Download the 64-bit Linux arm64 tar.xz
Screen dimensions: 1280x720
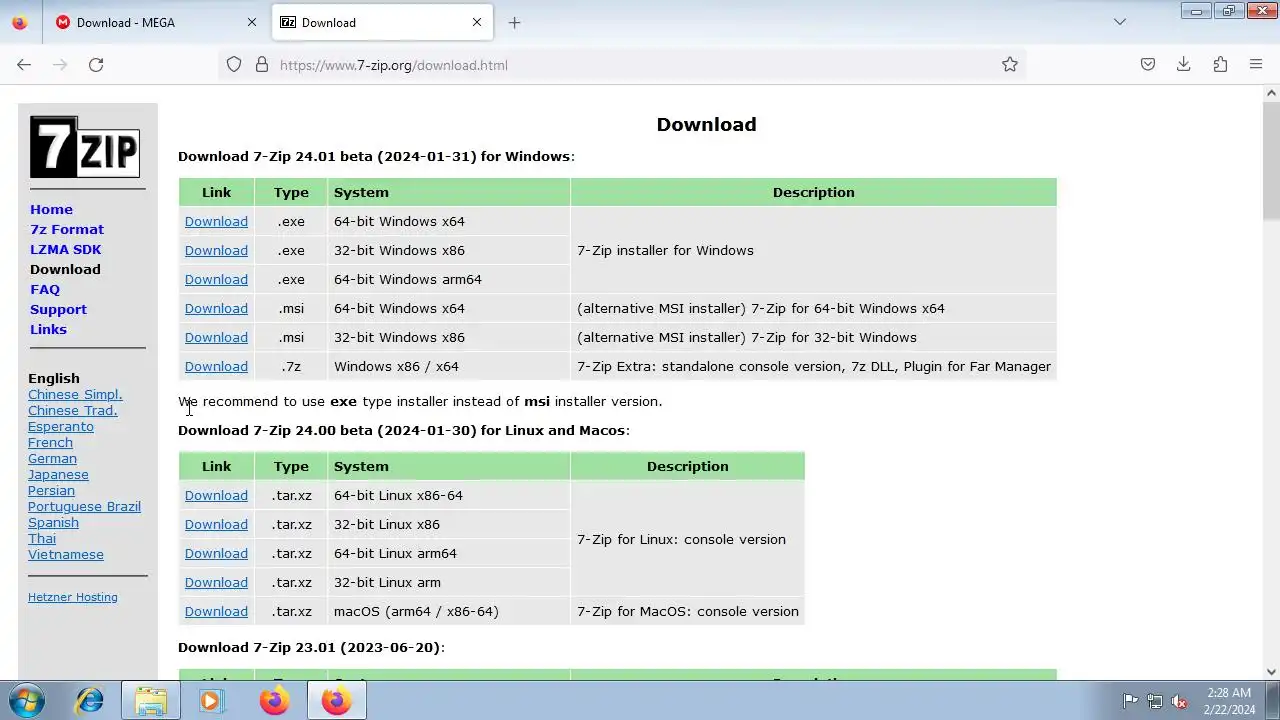(216, 553)
